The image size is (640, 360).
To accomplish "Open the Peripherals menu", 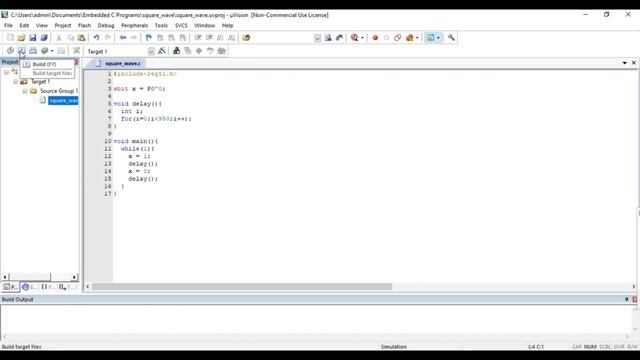I will click(134, 25).
